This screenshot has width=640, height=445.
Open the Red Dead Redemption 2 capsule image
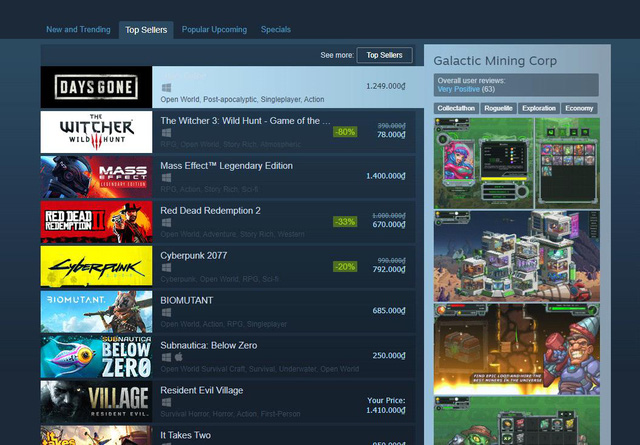(x=96, y=222)
